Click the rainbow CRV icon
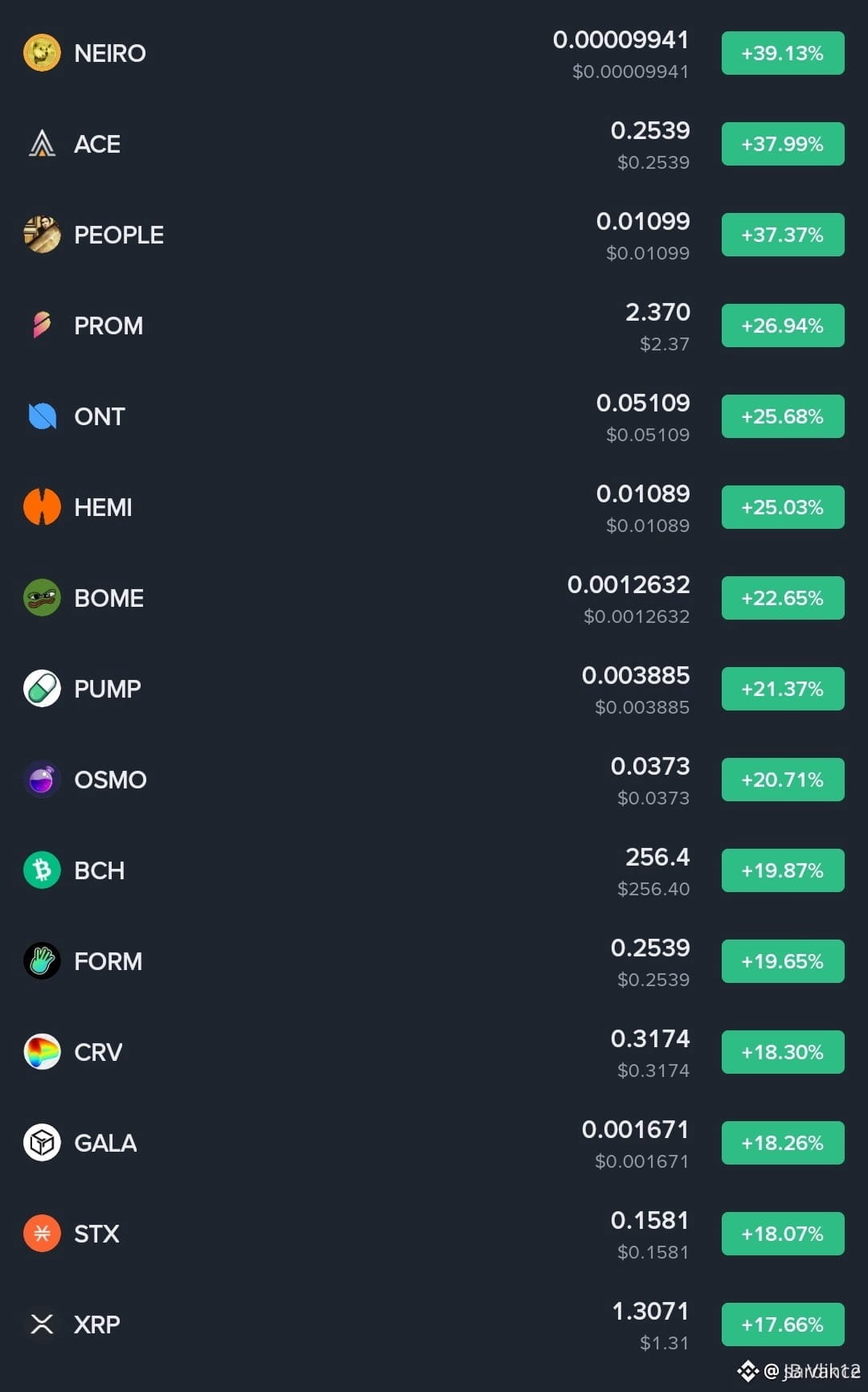 42,1052
